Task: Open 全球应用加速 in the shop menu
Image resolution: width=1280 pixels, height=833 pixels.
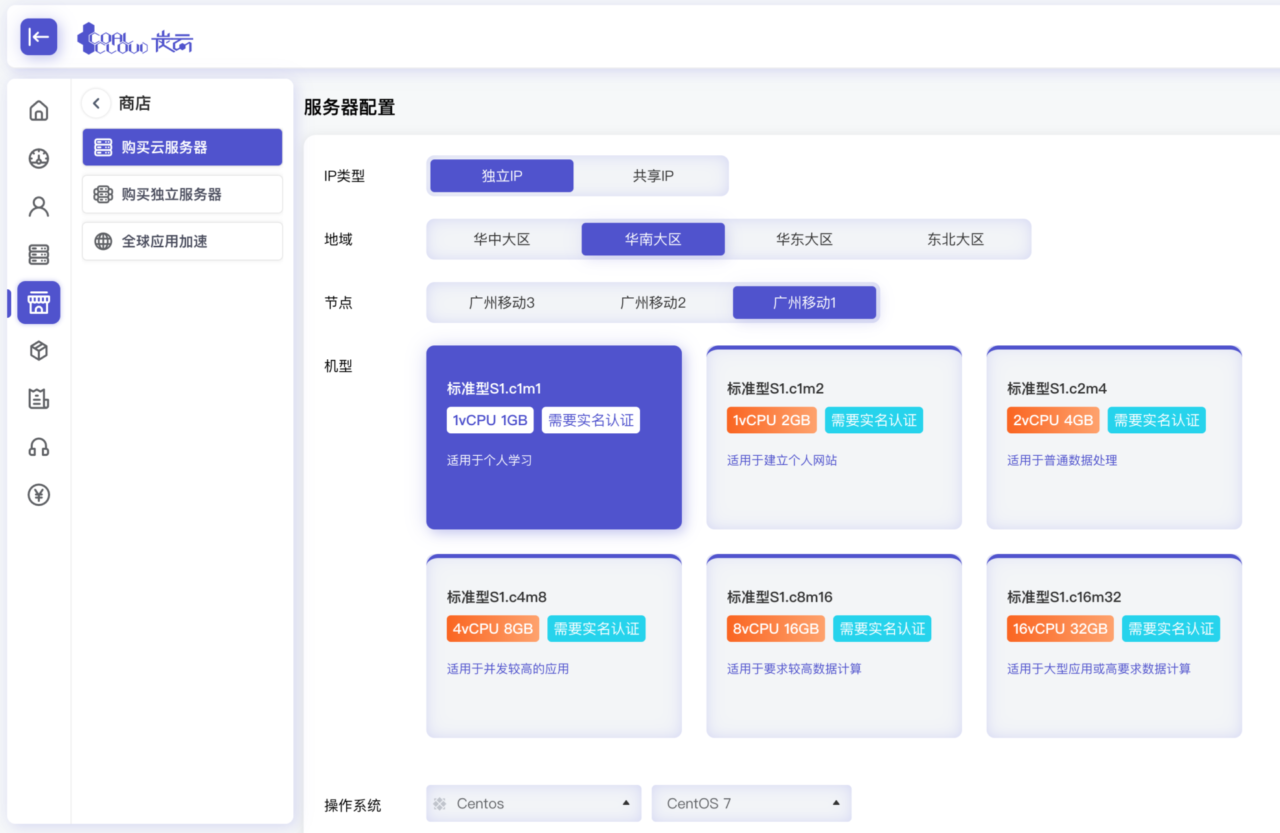Action: point(182,241)
